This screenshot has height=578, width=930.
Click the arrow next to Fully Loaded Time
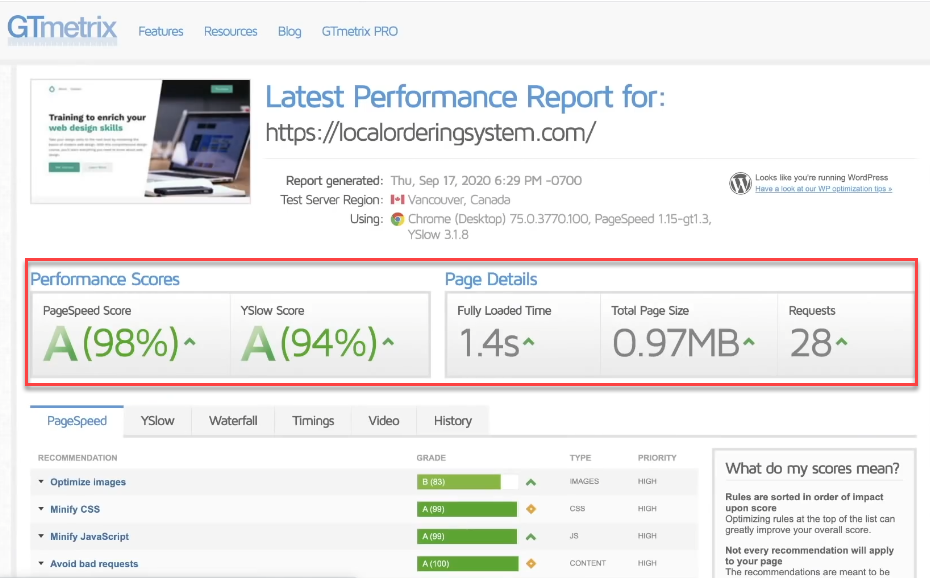(528, 341)
